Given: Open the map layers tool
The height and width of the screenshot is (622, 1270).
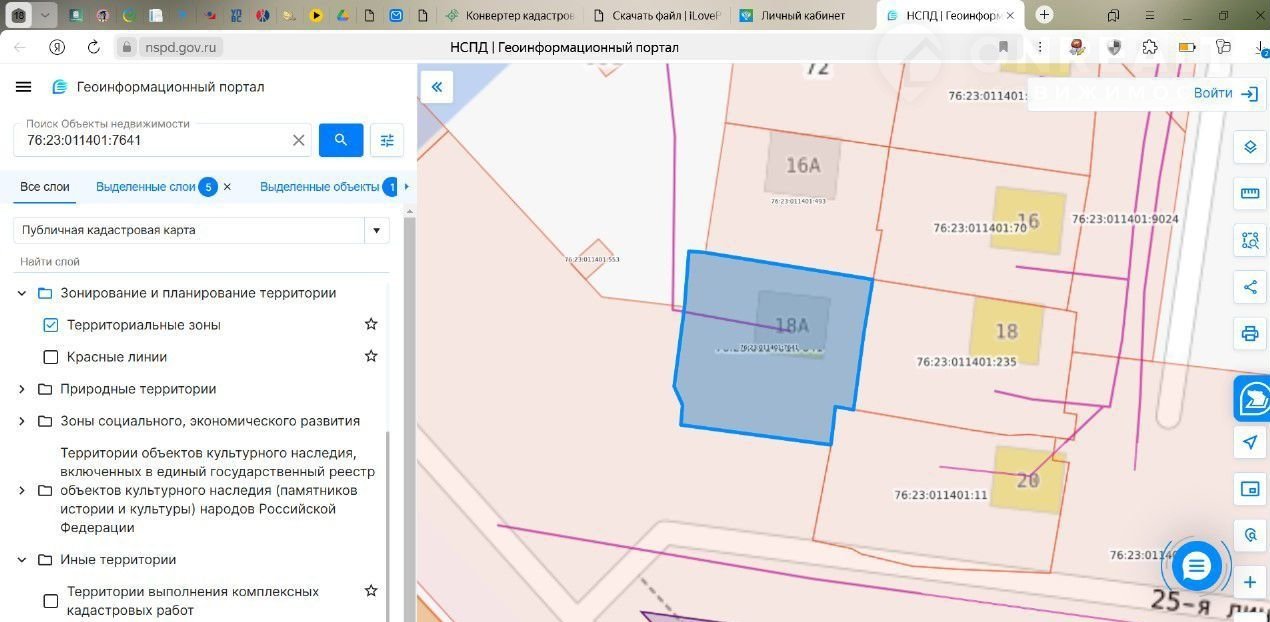Looking at the screenshot, I should (x=1249, y=147).
